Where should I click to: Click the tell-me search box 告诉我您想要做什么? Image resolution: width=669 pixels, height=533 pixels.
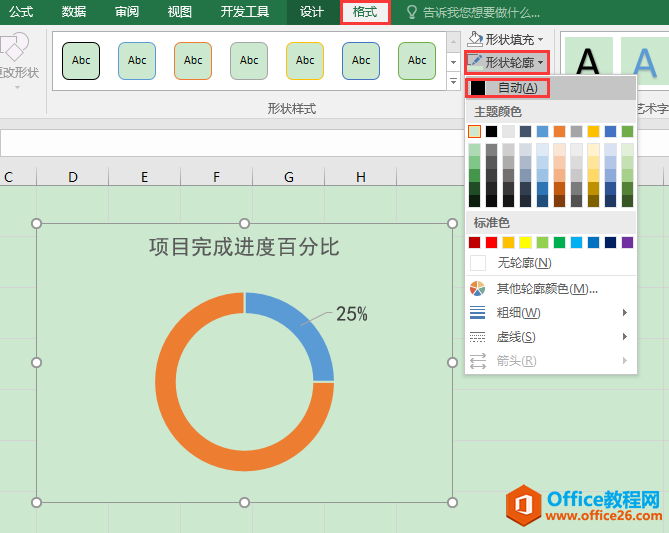coord(481,13)
